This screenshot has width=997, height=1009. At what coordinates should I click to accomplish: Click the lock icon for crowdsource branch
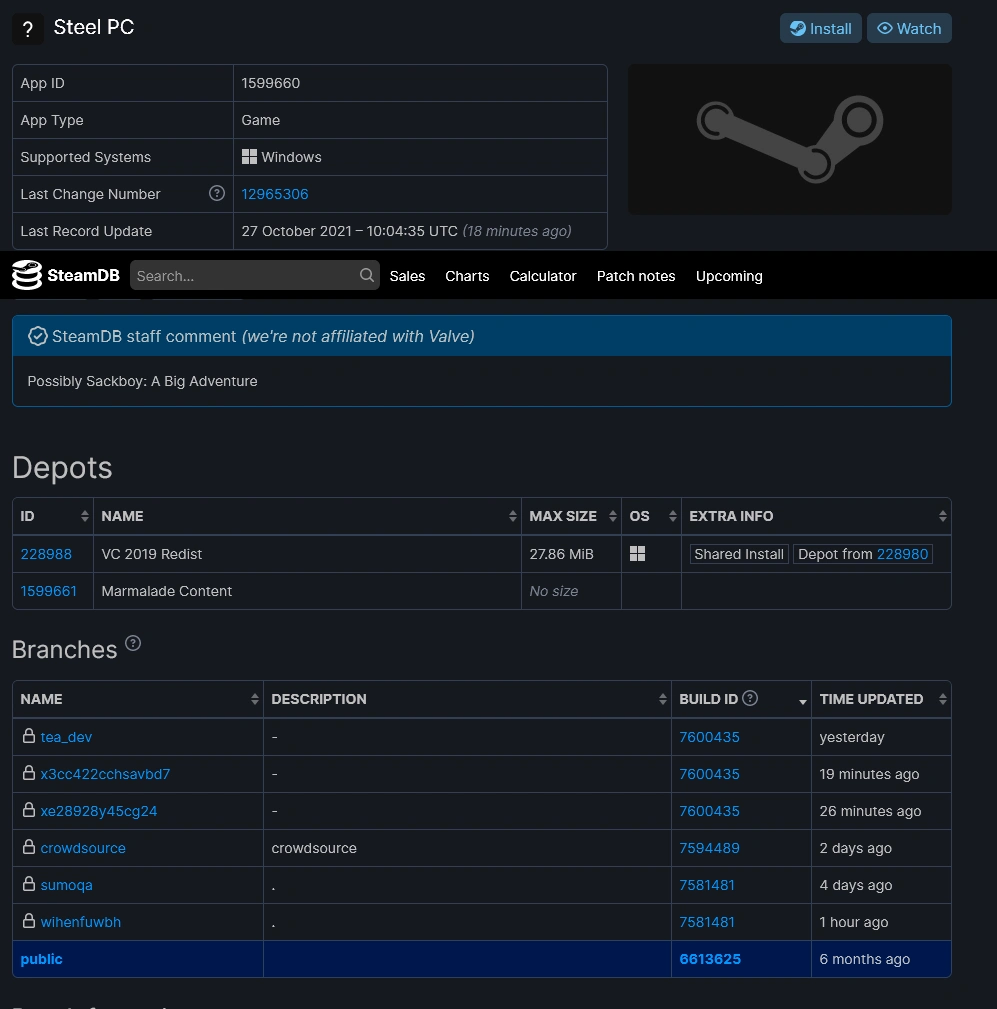[28, 847]
